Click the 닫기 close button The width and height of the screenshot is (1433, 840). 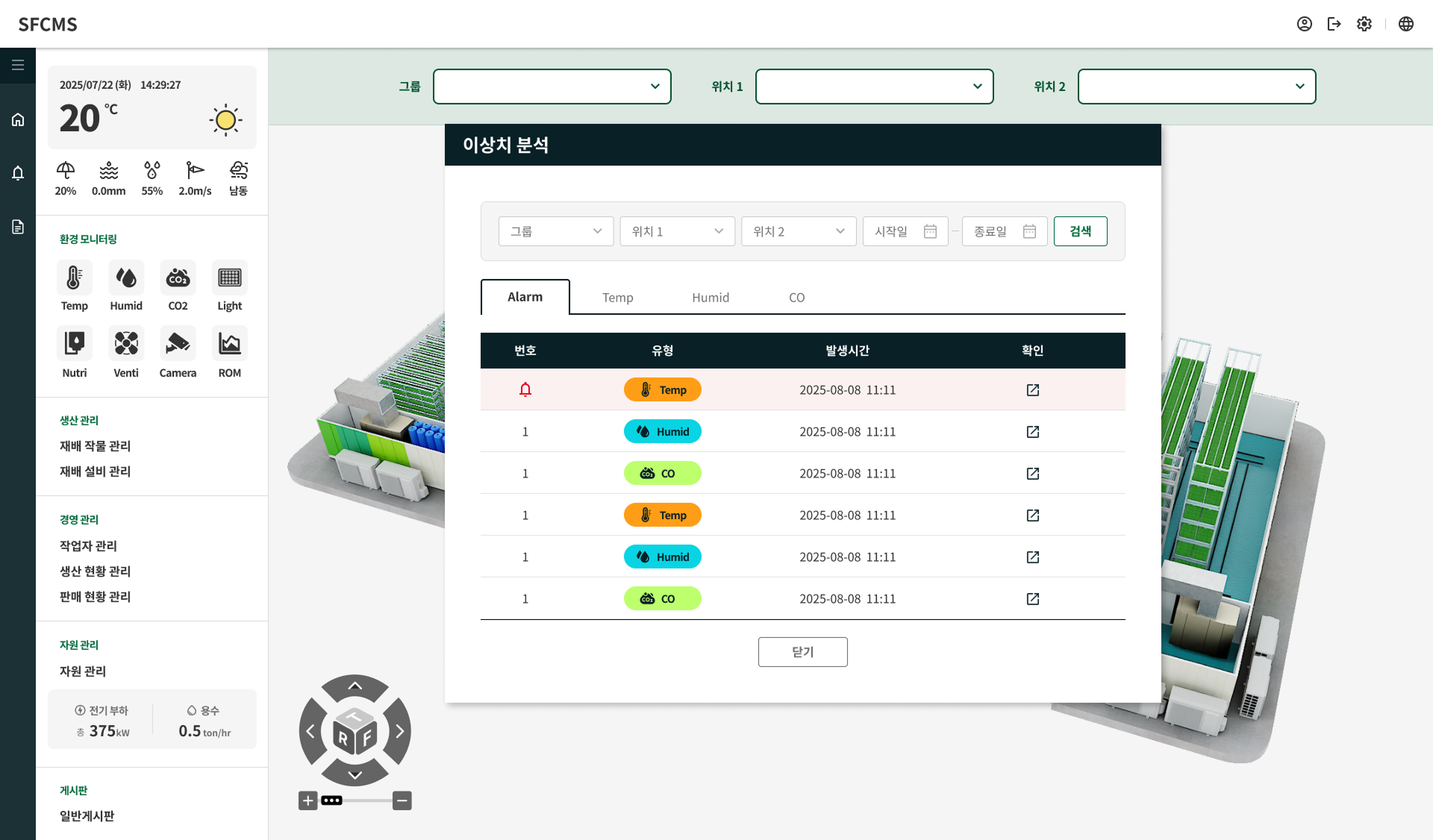coord(802,652)
